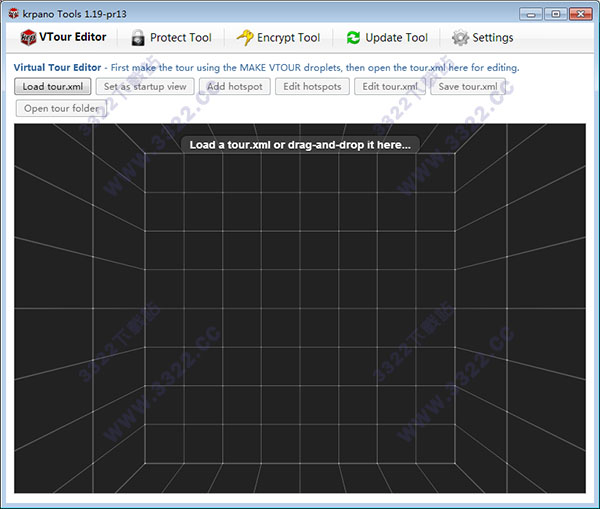Maximize the krpano Tools window
The image size is (600, 509).
point(556,14)
